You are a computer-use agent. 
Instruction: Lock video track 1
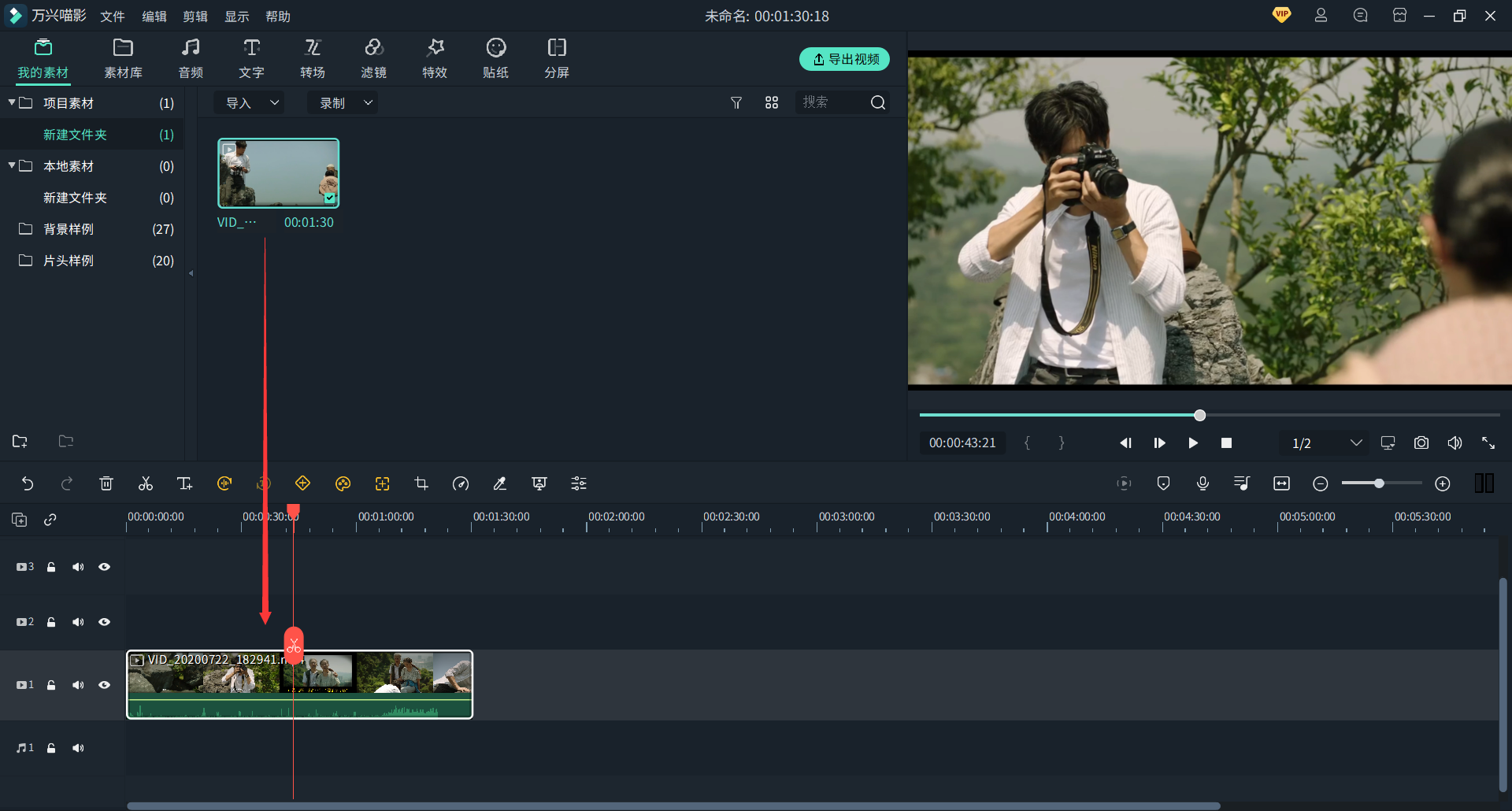(x=51, y=685)
